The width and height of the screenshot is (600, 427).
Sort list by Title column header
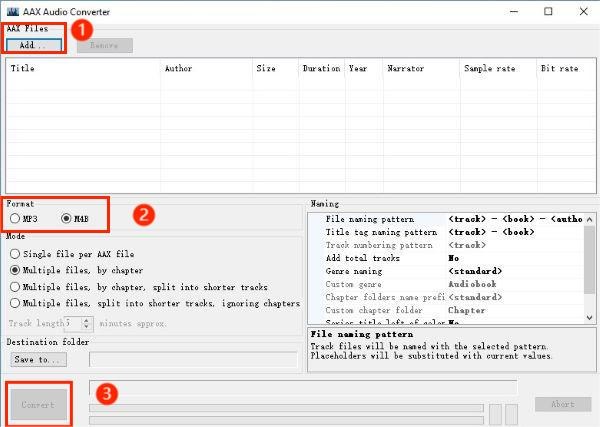[83, 68]
